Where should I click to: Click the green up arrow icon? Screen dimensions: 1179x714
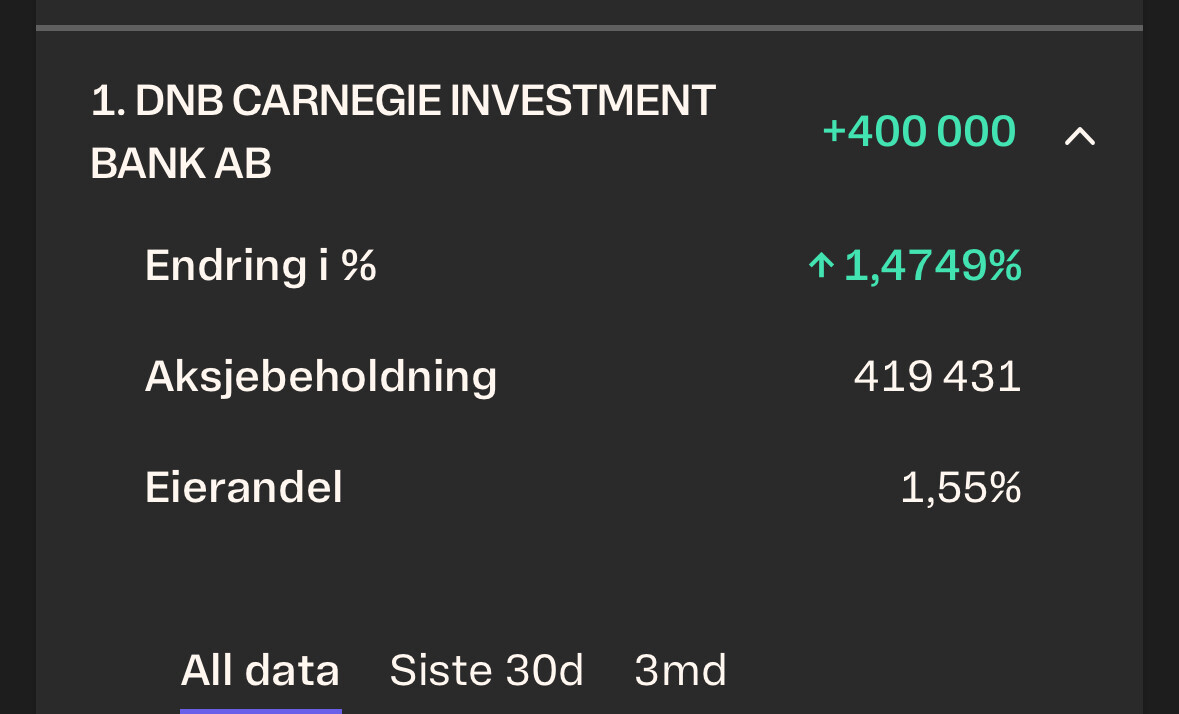coord(821,265)
